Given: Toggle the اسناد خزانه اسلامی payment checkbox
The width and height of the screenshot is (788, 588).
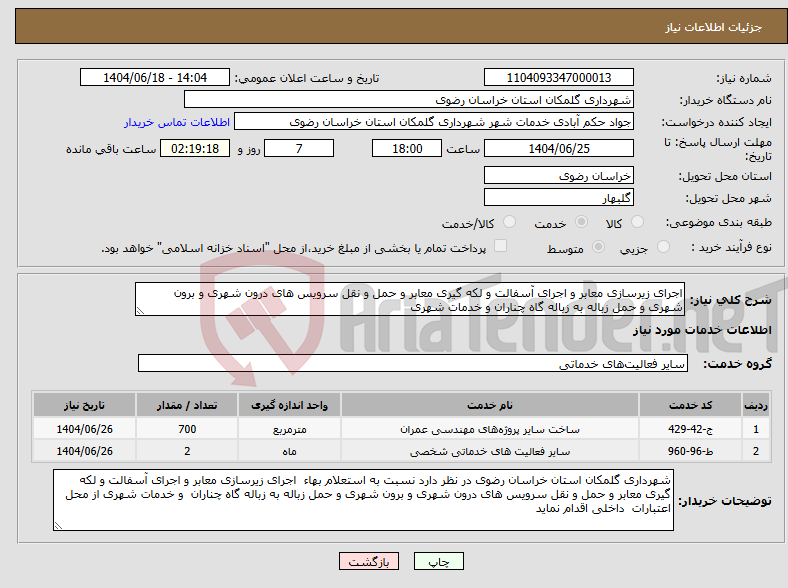Looking at the screenshot, I should coord(501,246).
